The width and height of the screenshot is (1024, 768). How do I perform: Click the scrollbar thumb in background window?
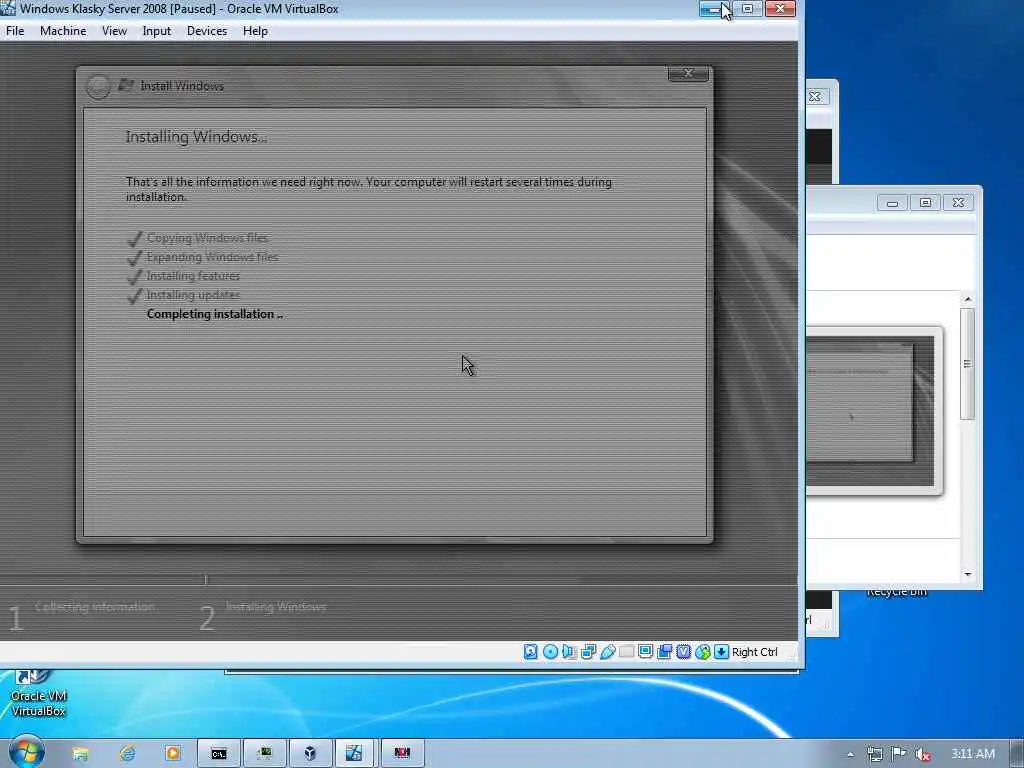[x=968, y=364]
